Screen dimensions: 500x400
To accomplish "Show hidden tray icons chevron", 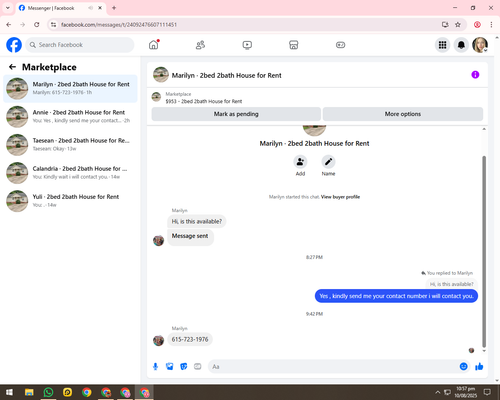I will [x=438, y=392].
